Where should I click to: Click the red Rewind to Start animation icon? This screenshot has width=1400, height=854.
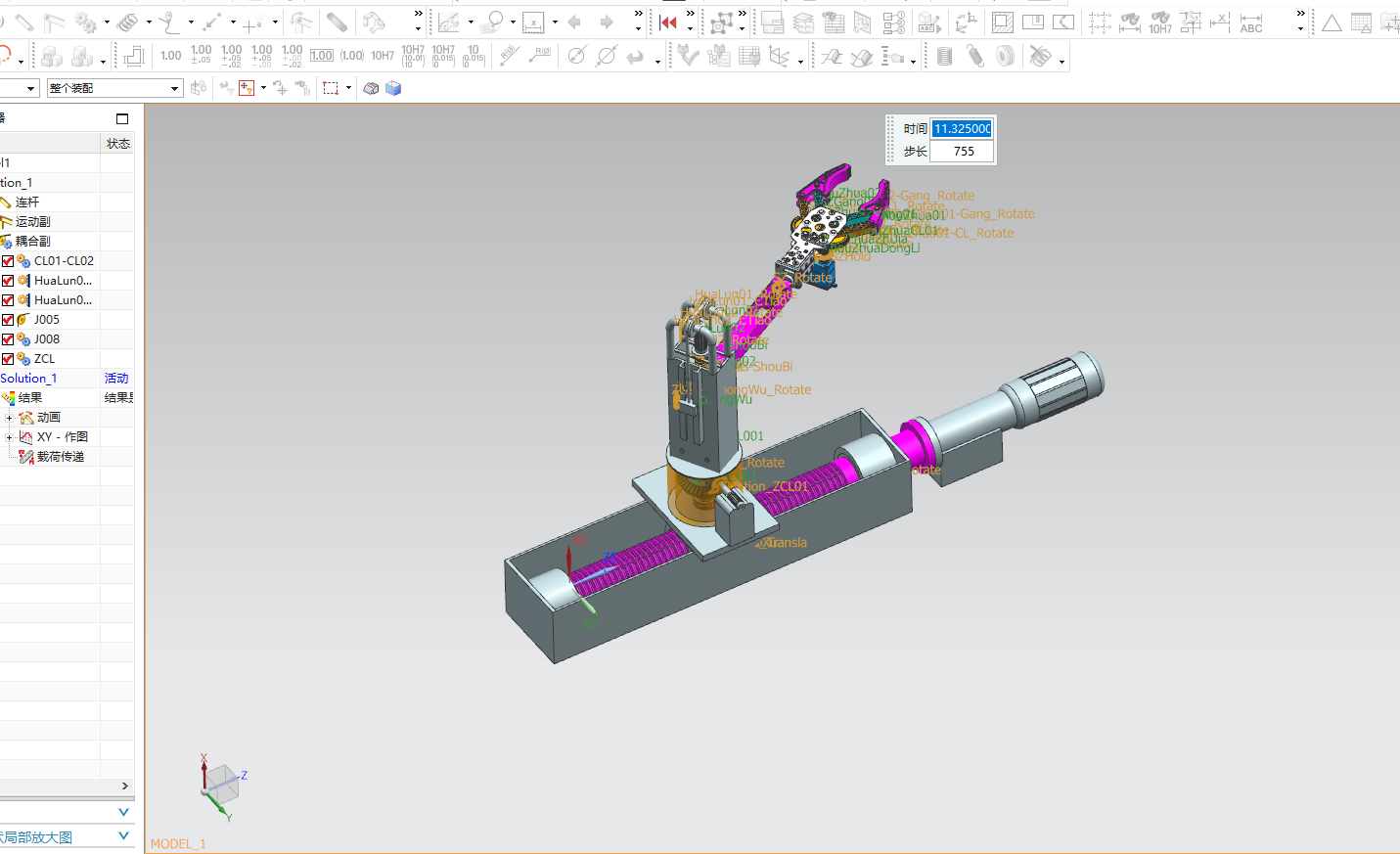pyautogui.click(x=668, y=22)
